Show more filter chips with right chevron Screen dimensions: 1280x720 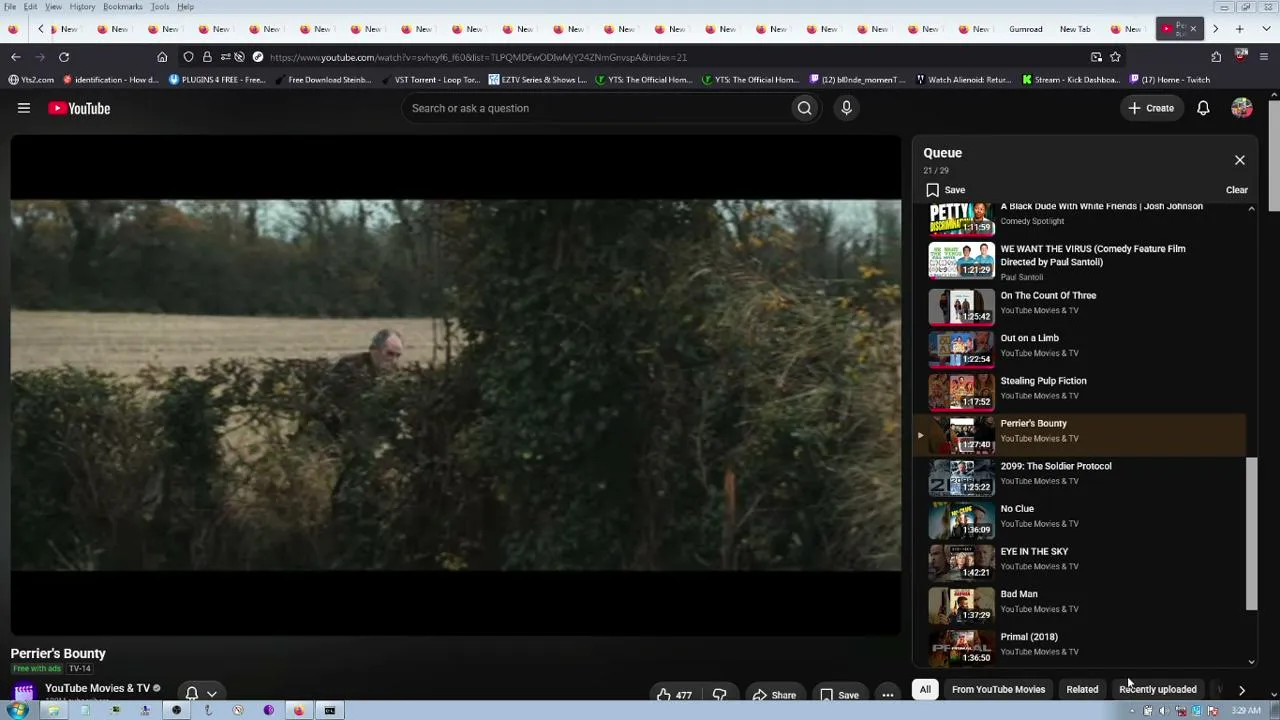tap(1242, 690)
